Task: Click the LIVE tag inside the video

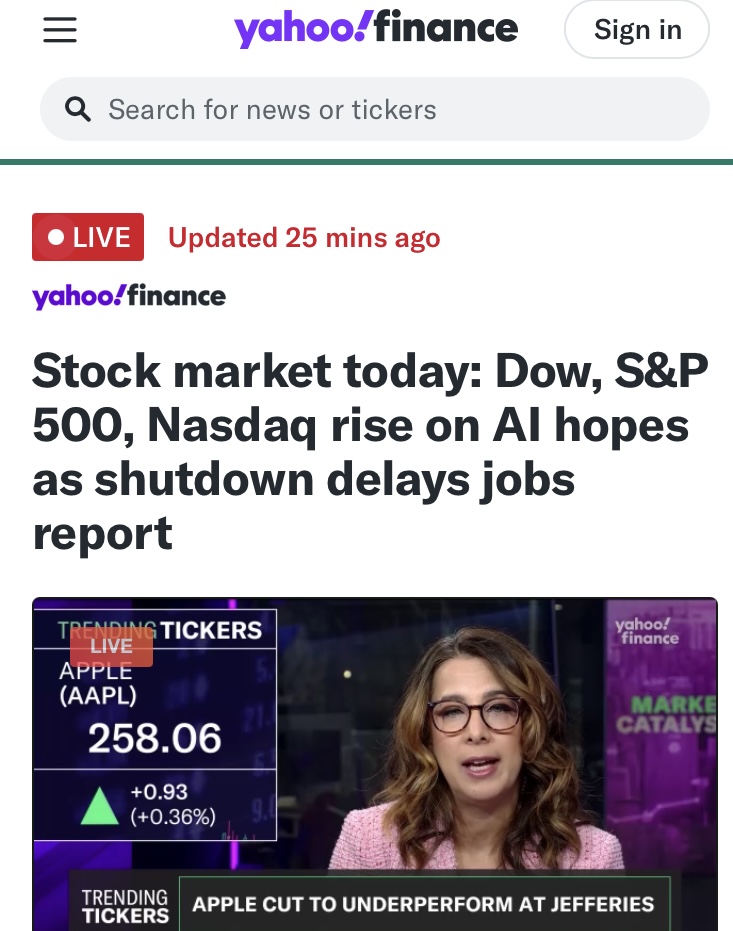Action: pos(111,646)
